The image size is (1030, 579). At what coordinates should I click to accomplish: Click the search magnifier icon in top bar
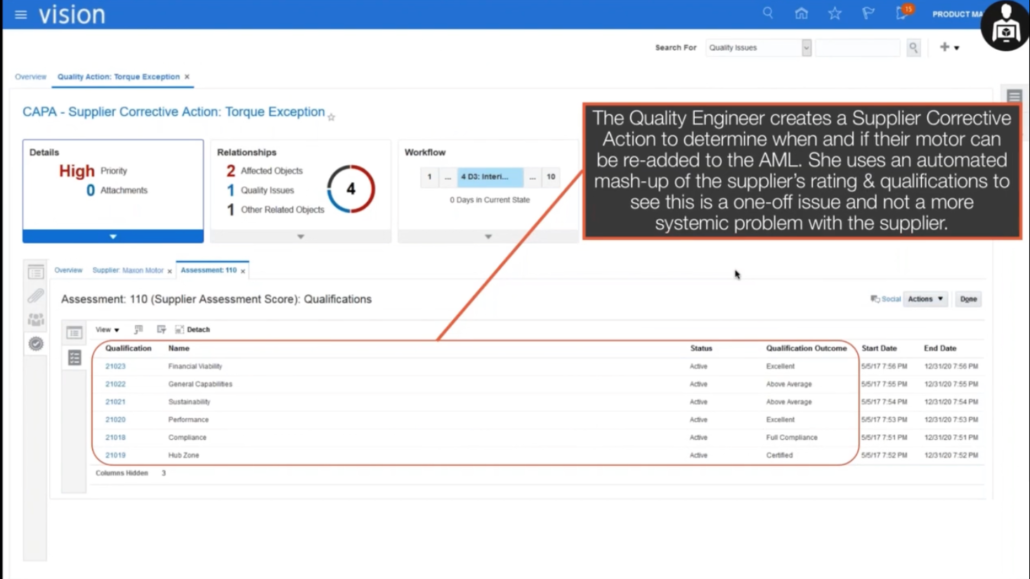767,13
